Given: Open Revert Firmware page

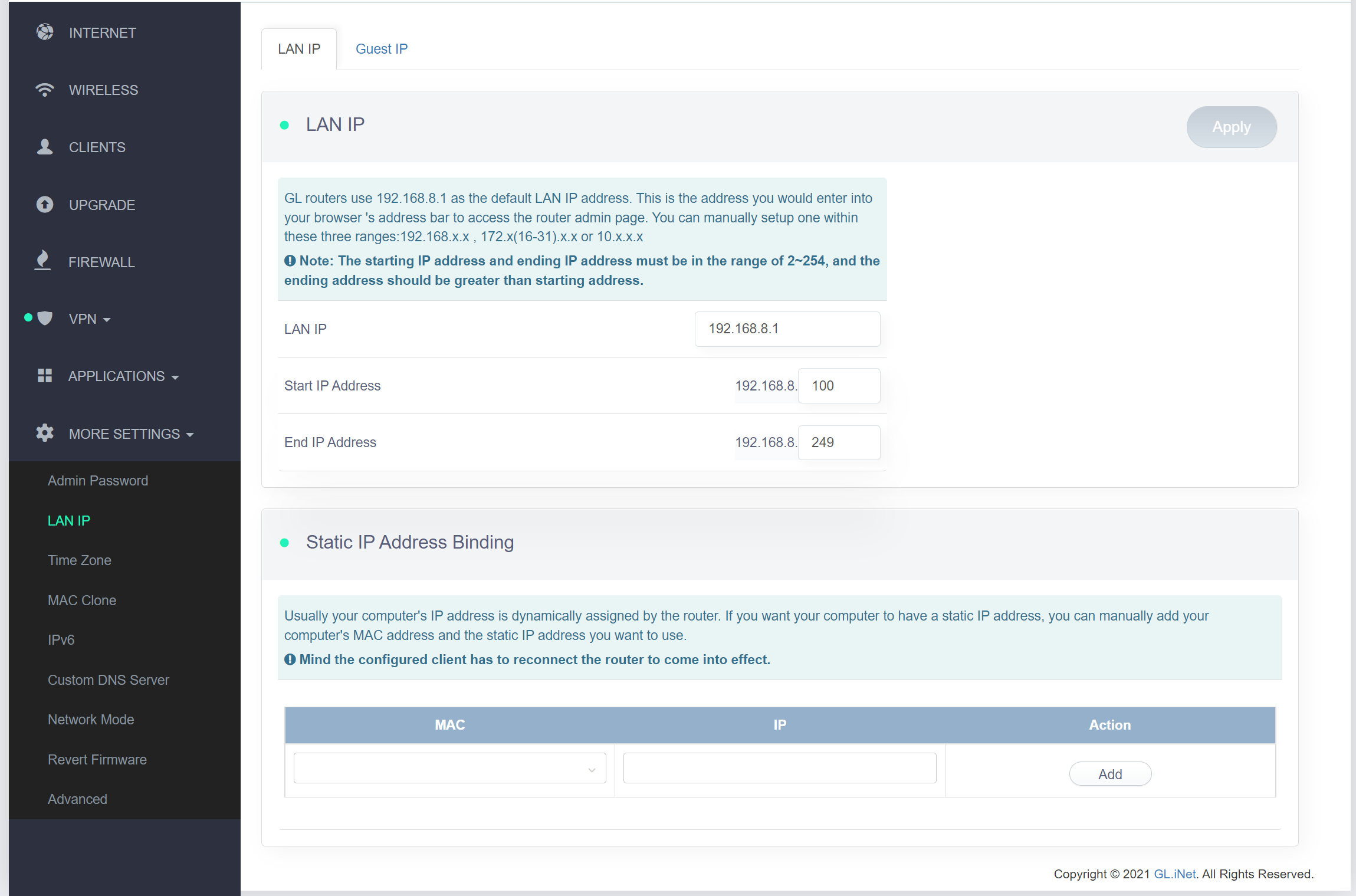Looking at the screenshot, I should coord(97,760).
